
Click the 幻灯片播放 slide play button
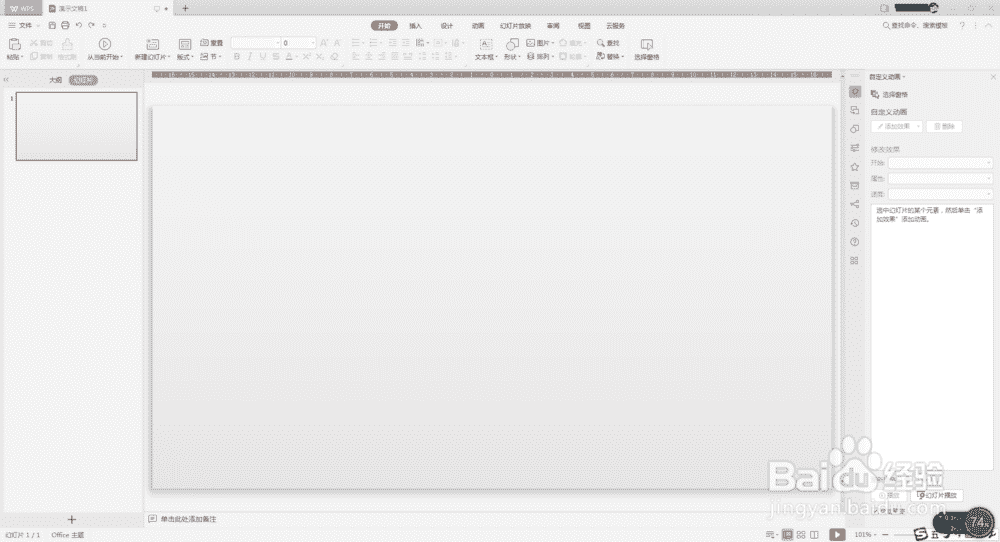[938, 495]
